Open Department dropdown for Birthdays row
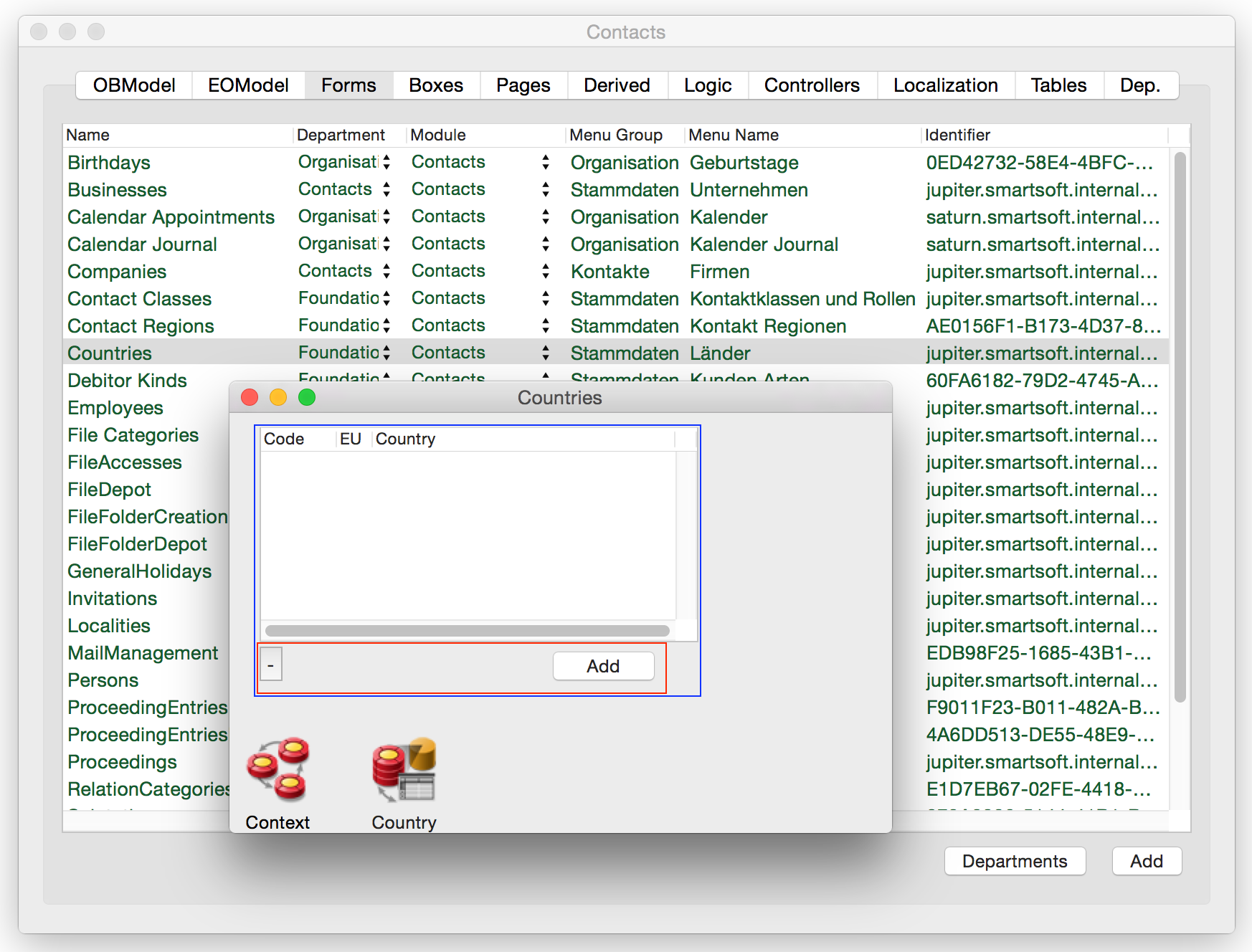The image size is (1252, 952). coord(386,163)
